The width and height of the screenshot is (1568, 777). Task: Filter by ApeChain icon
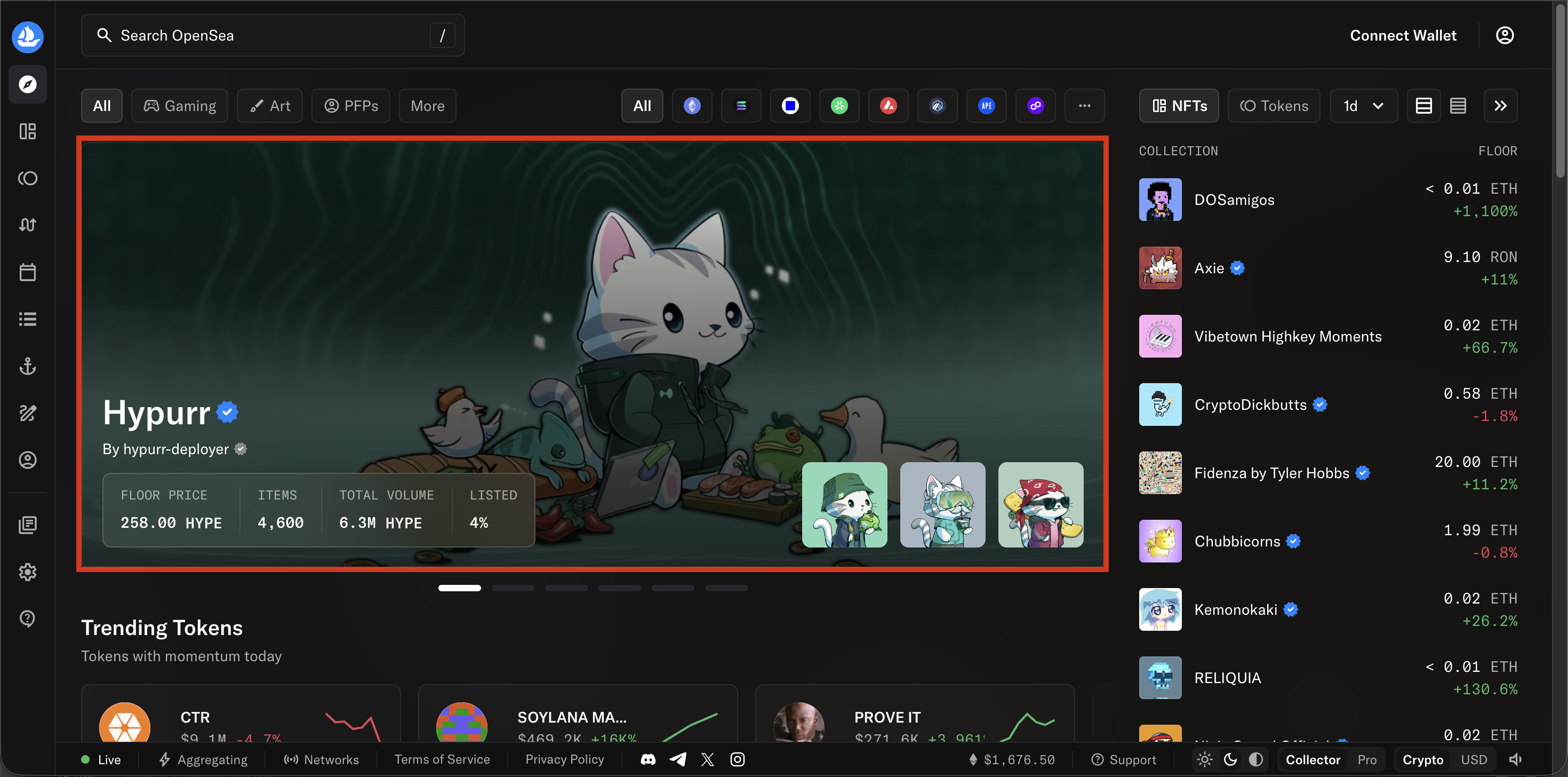[x=986, y=106]
